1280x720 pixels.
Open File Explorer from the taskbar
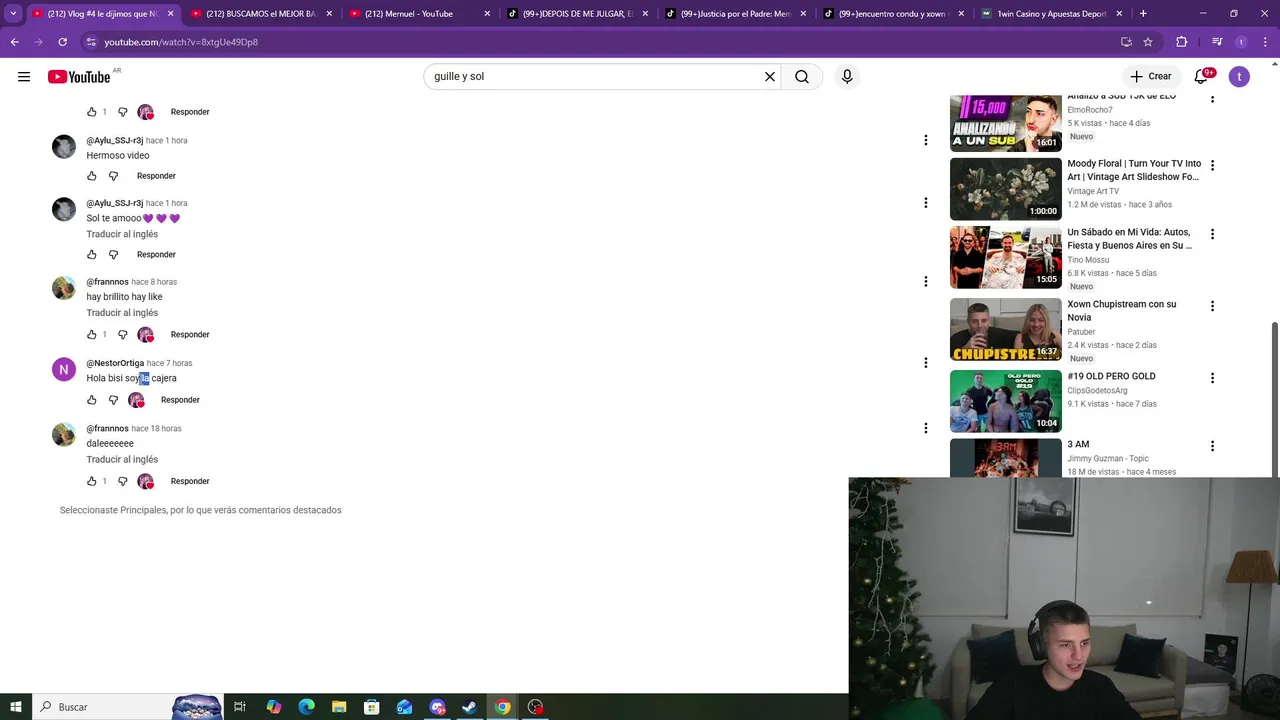pyautogui.click(x=339, y=707)
